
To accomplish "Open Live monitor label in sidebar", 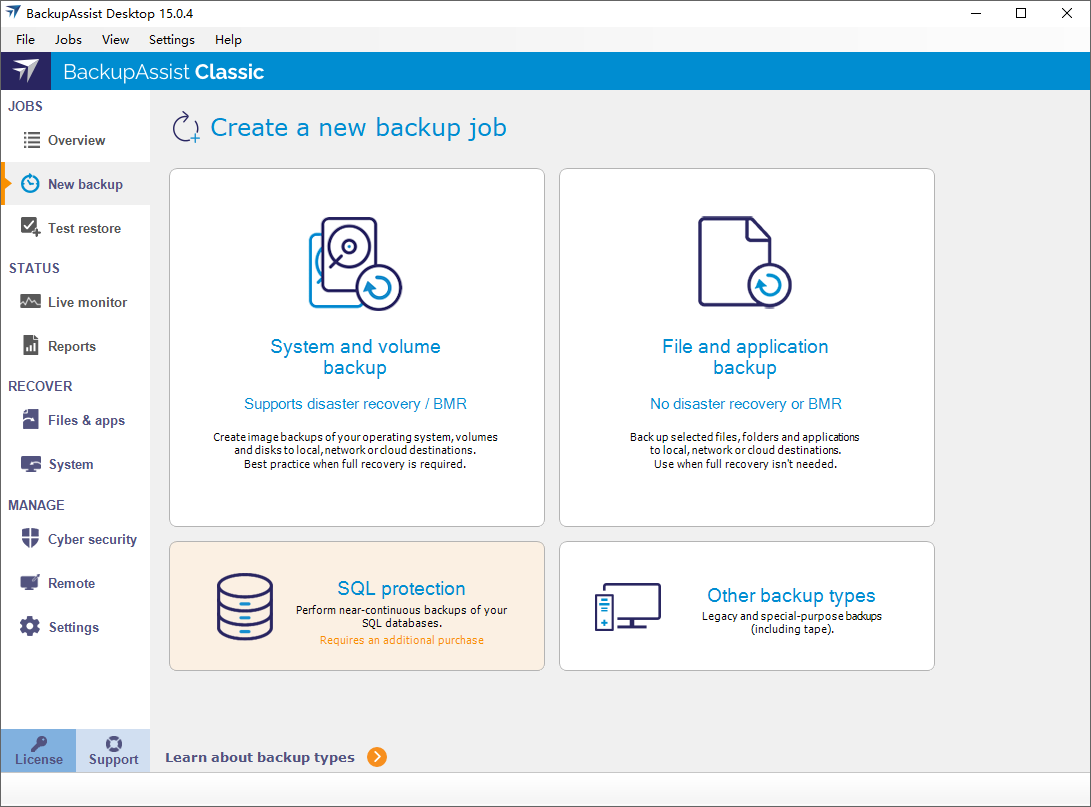I will point(88,302).
